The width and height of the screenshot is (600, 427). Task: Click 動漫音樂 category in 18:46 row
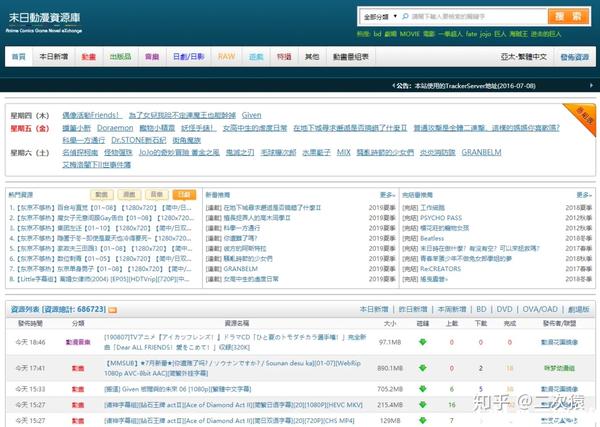(78, 342)
